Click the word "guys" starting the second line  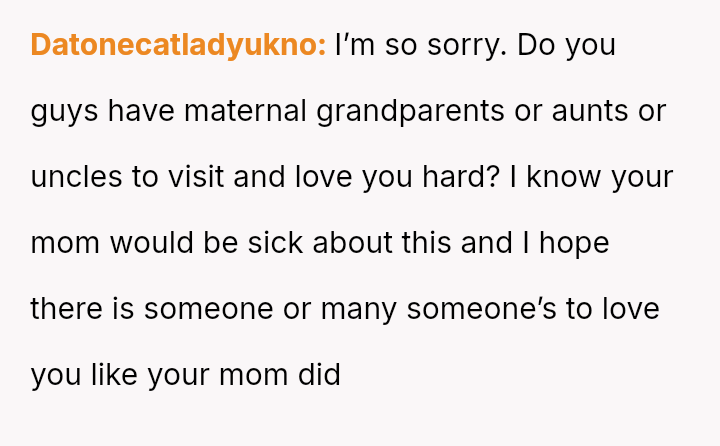(x=64, y=113)
